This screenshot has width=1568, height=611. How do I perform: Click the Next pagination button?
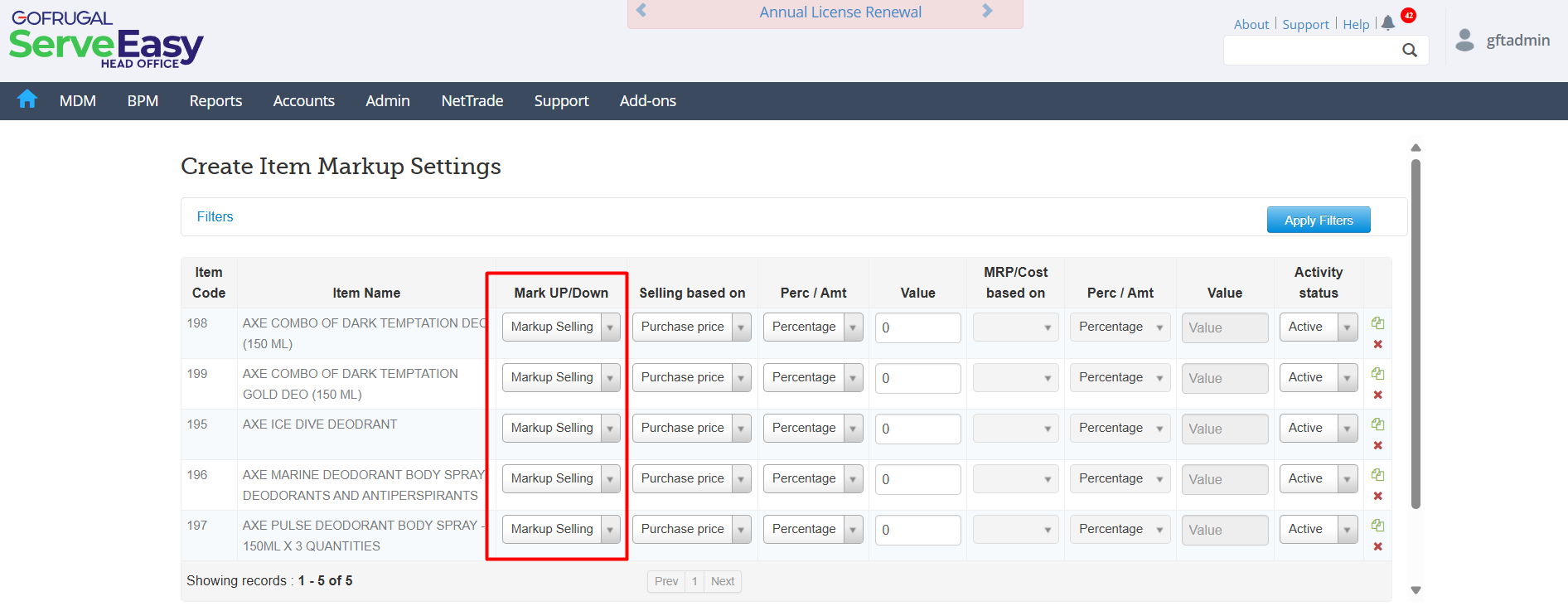pyautogui.click(x=723, y=581)
